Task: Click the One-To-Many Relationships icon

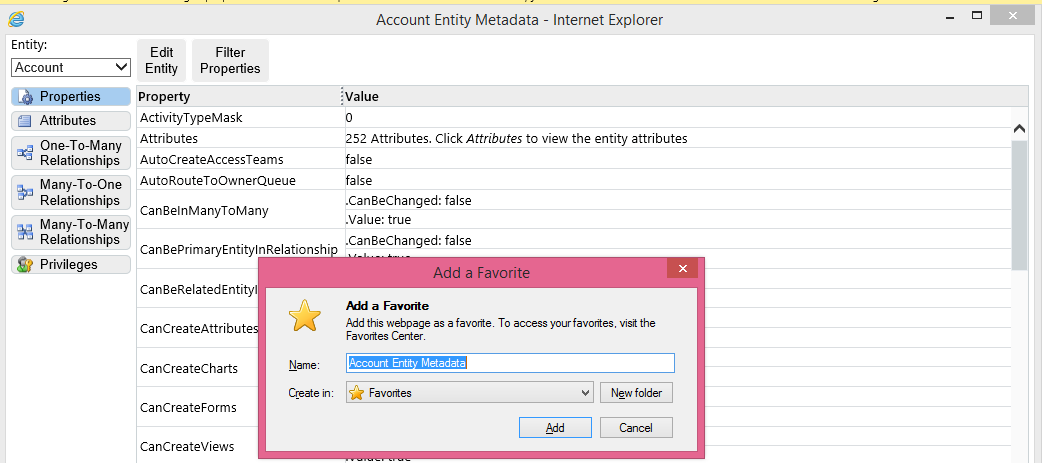Action: [26, 153]
